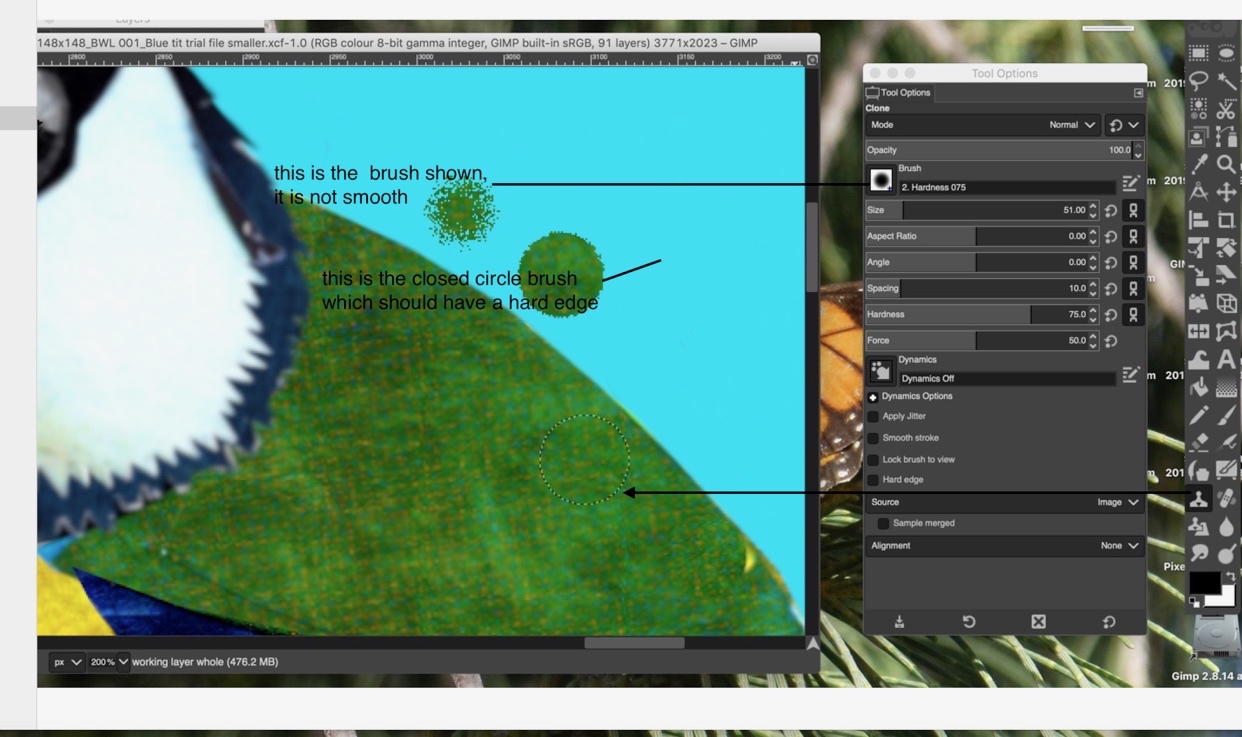This screenshot has height=737, width=1242.
Task: Open brush editor for Hardness 075
Action: tap(1130, 183)
